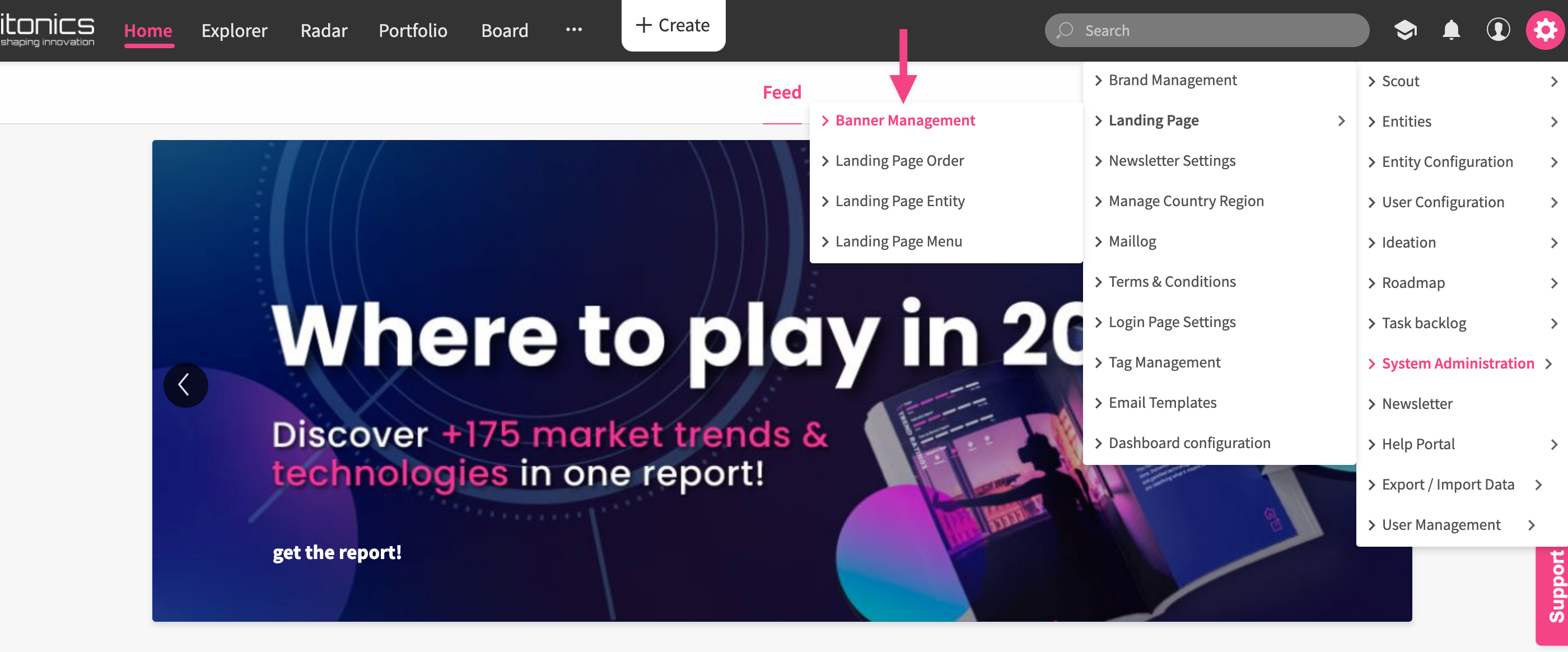Click the Create button
Viewport: 1568px width, 652px height.
[673, 25]
